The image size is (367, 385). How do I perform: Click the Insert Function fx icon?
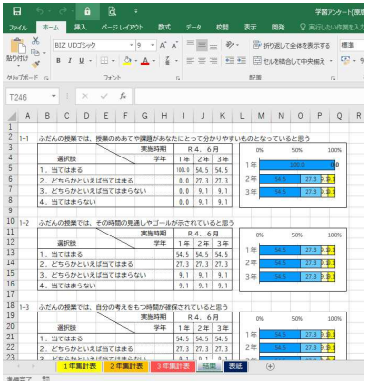pyautogui.click(x=123, y=97)
